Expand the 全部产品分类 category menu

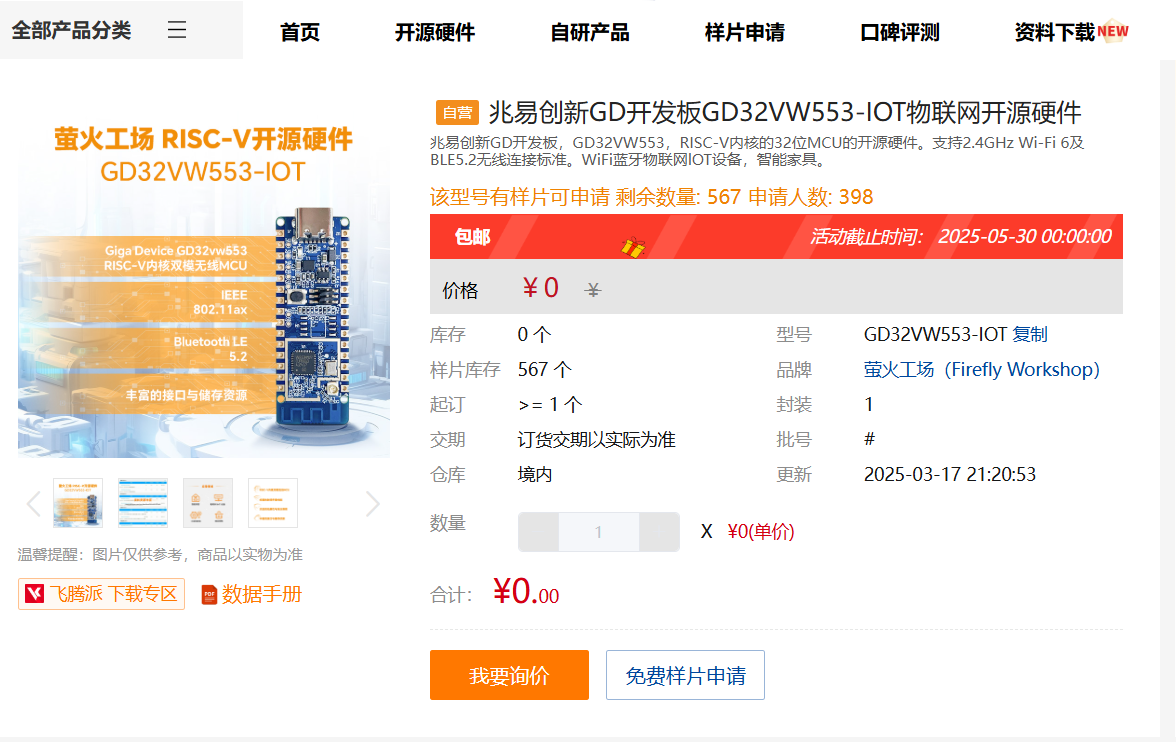(x=71, y=30)
